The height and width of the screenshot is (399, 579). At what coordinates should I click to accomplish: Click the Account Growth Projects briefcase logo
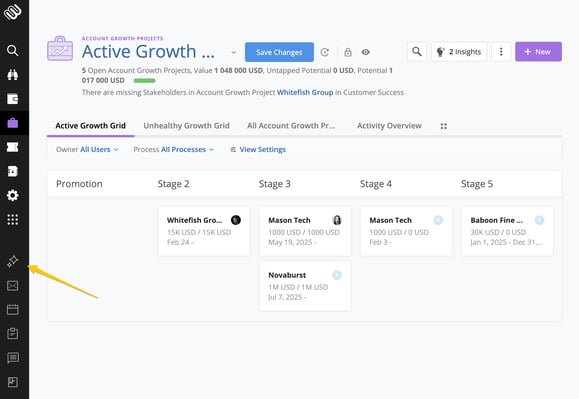[60, 49]
